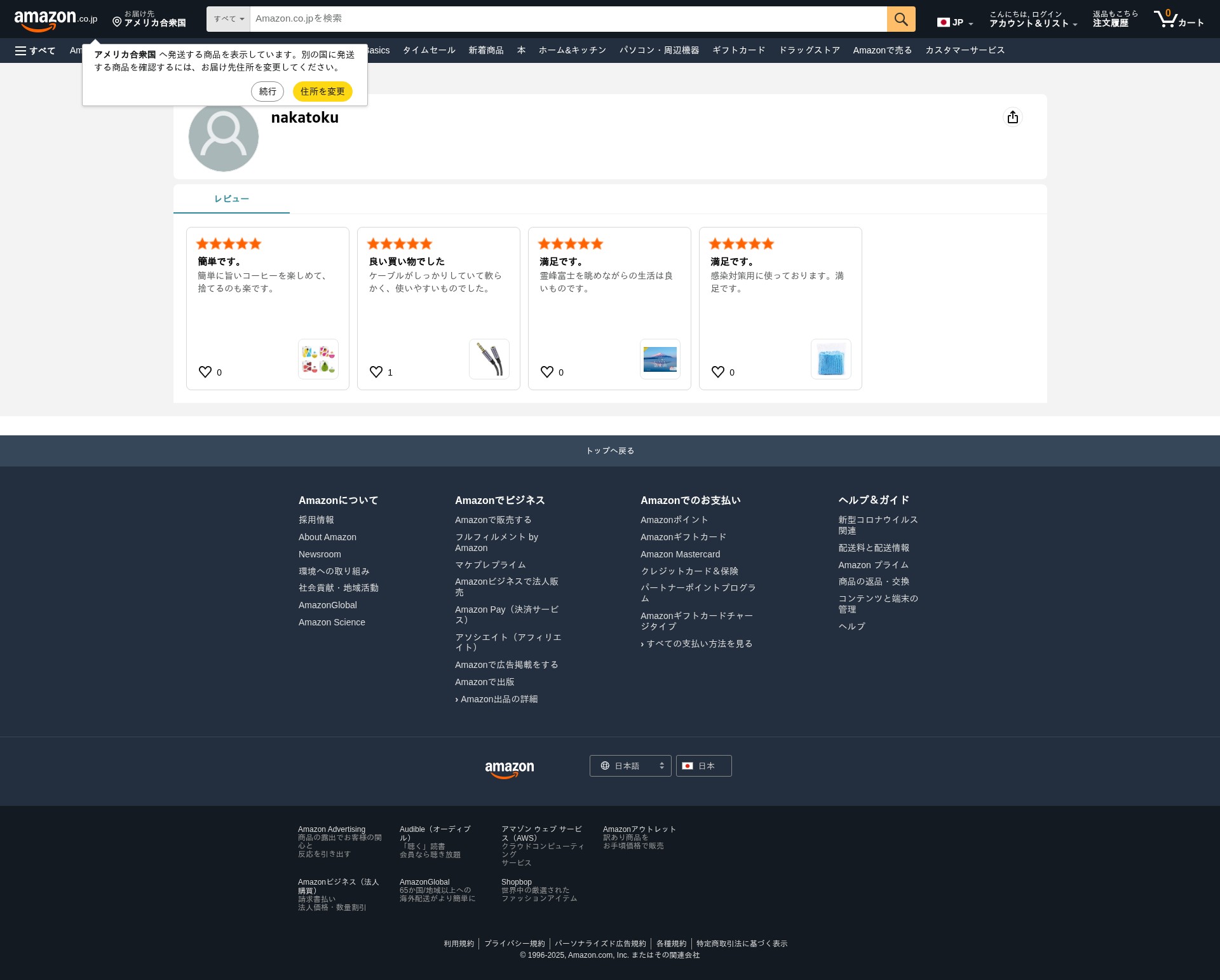1220x980 pixels.
Task: Open Amazon Science footer link
Action: point(332,622)
